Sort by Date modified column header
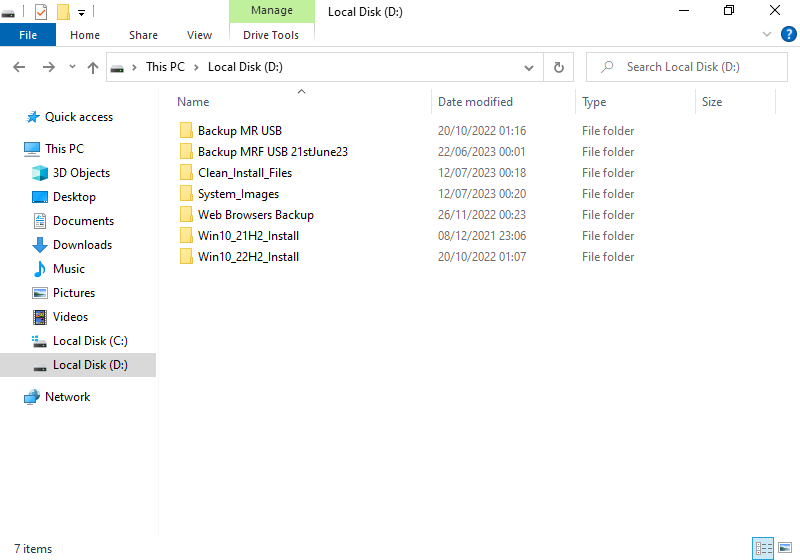The width and height of the screenshot is (800, 560). (x=476, y=102)
